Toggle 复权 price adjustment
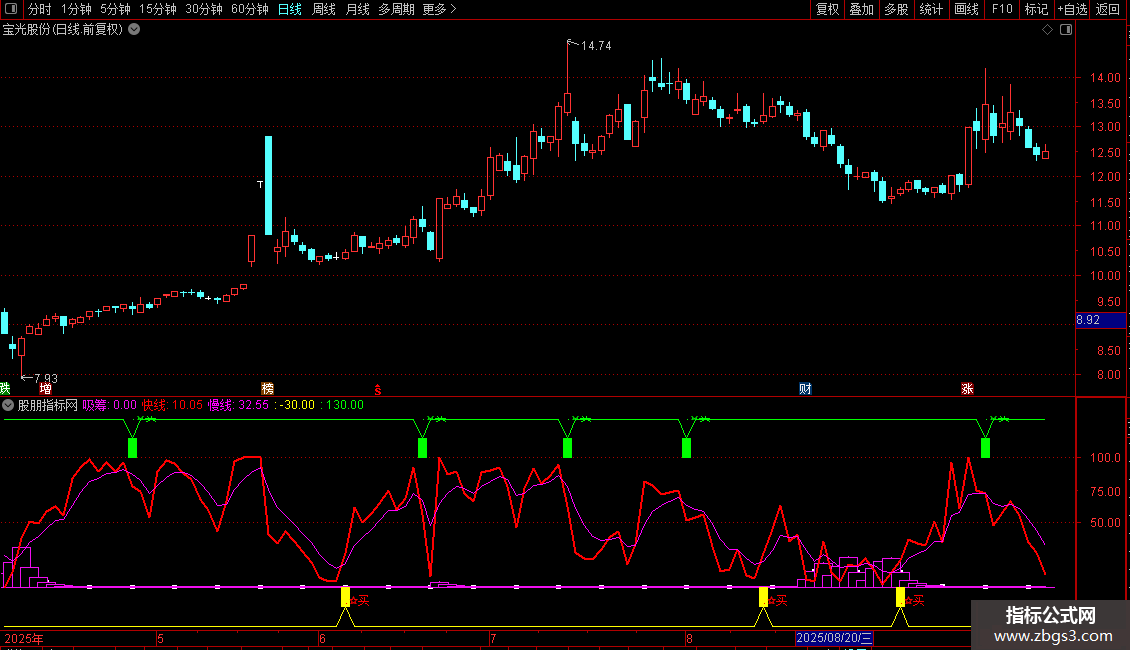 [x=827, y=10]
